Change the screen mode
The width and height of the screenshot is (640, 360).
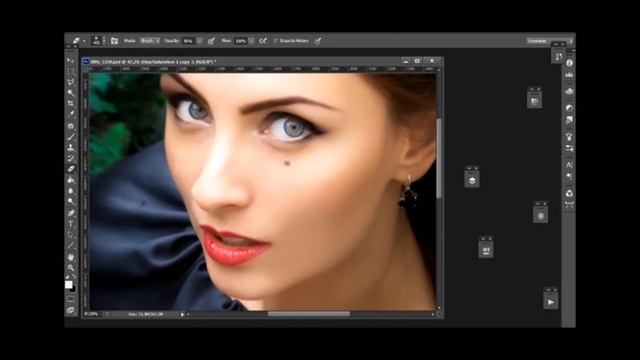[x=71, y=311]
